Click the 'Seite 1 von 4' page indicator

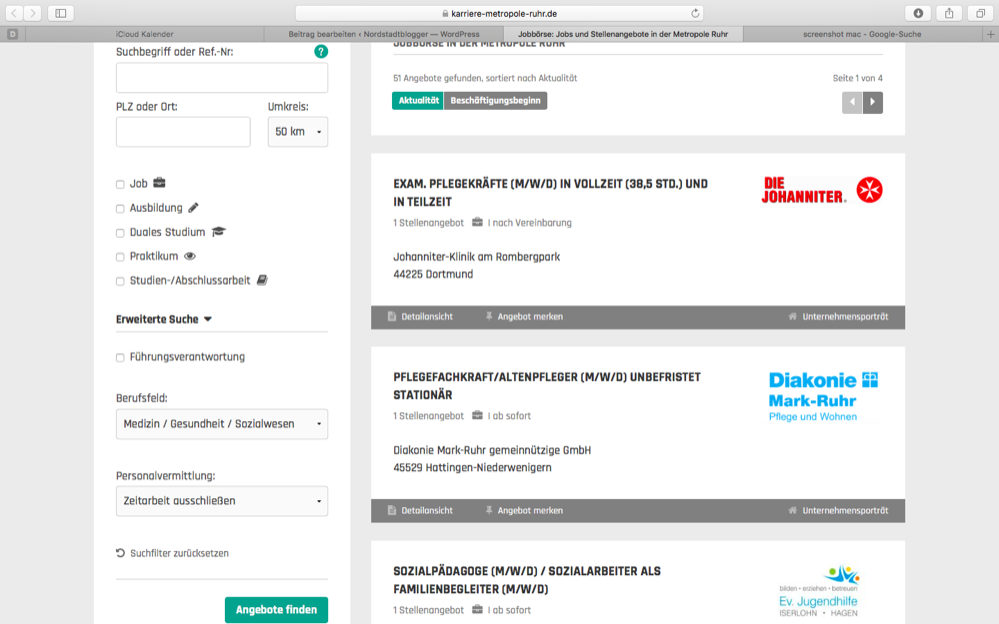tap(858, 78)
